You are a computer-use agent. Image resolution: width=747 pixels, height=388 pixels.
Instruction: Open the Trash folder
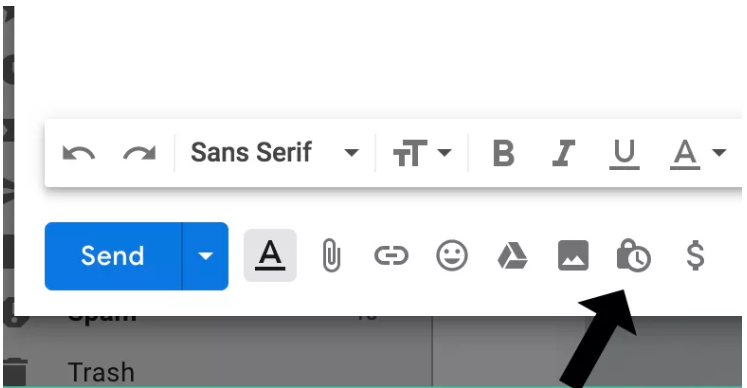[101, 372]
